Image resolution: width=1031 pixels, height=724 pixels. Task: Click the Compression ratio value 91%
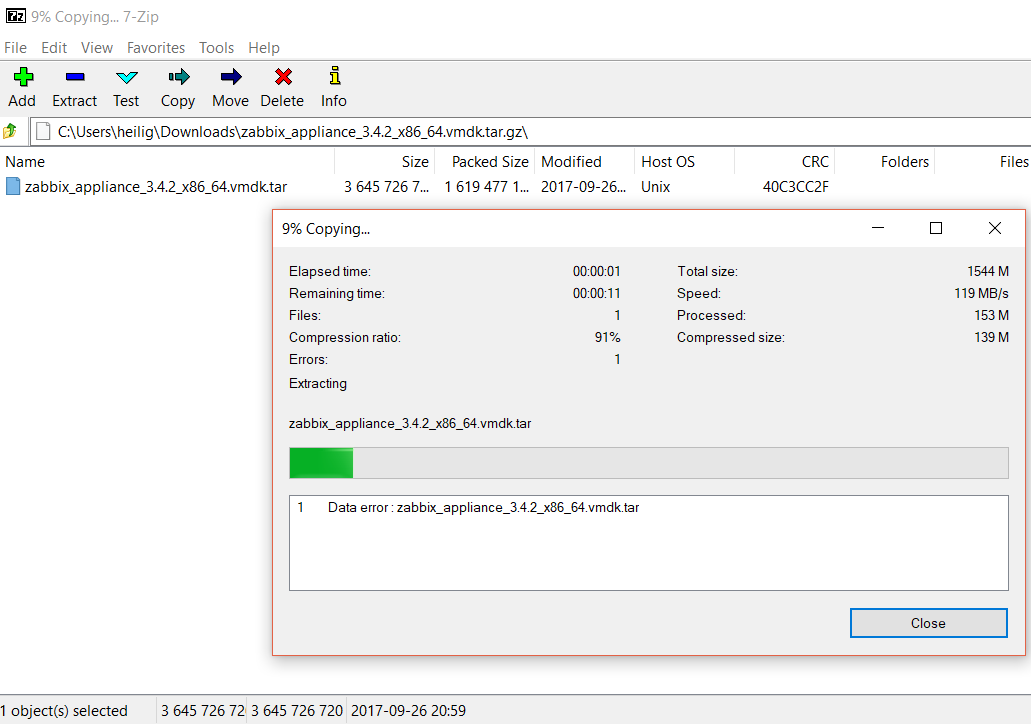pos(608,337)
